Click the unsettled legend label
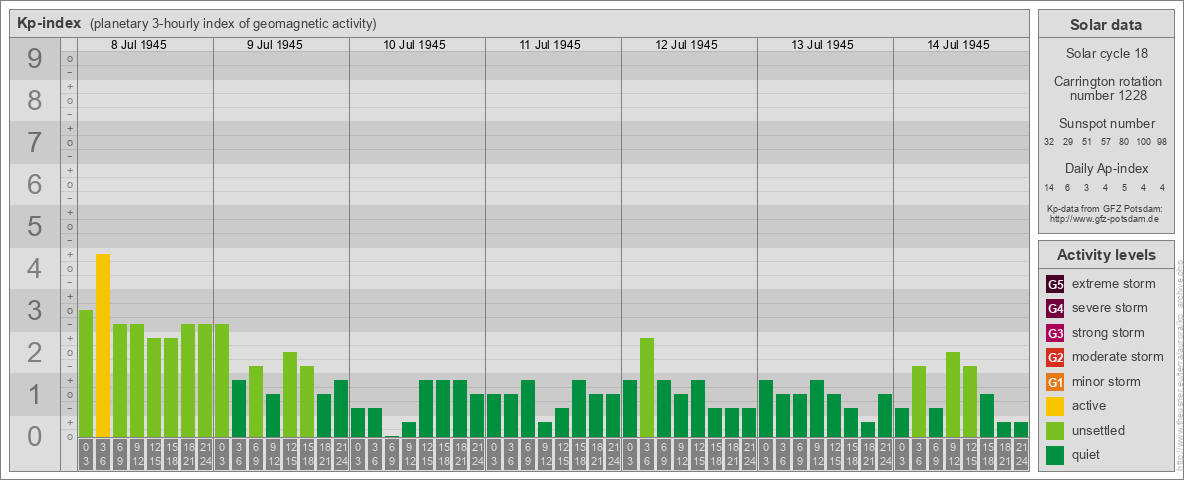This screenshot has width=1184, height=480. click(1099, 430)
